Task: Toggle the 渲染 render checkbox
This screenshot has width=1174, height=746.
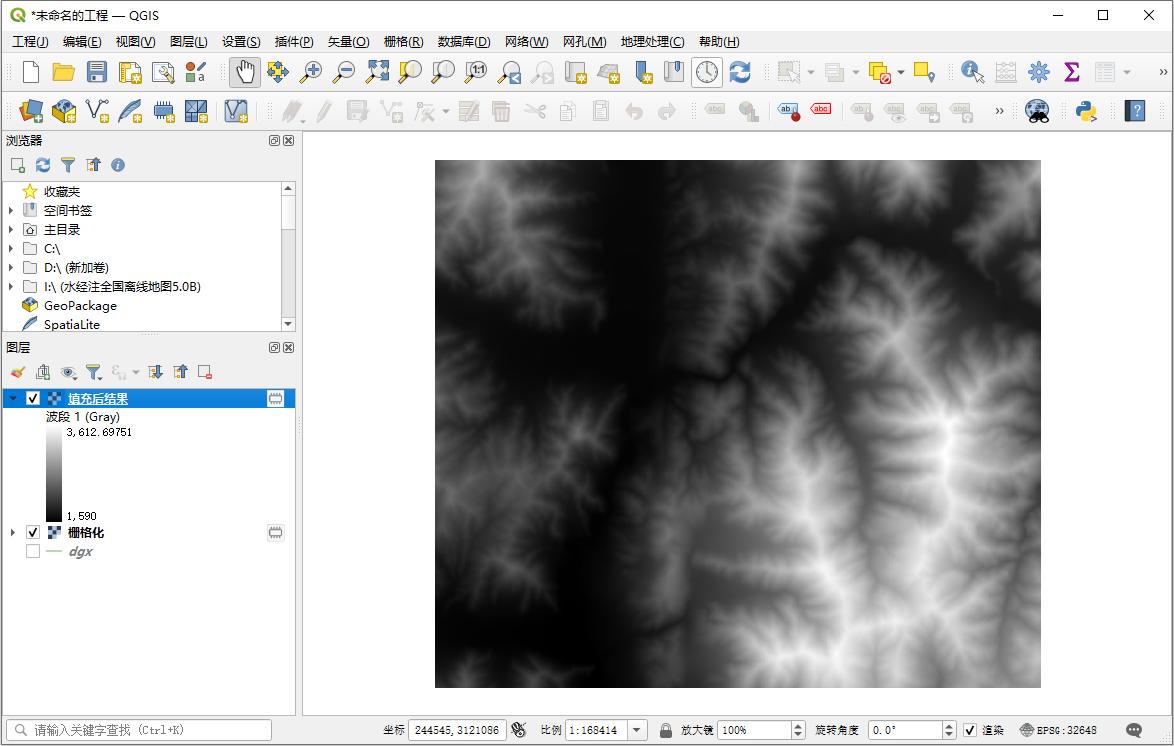Action: pos(970,730)
